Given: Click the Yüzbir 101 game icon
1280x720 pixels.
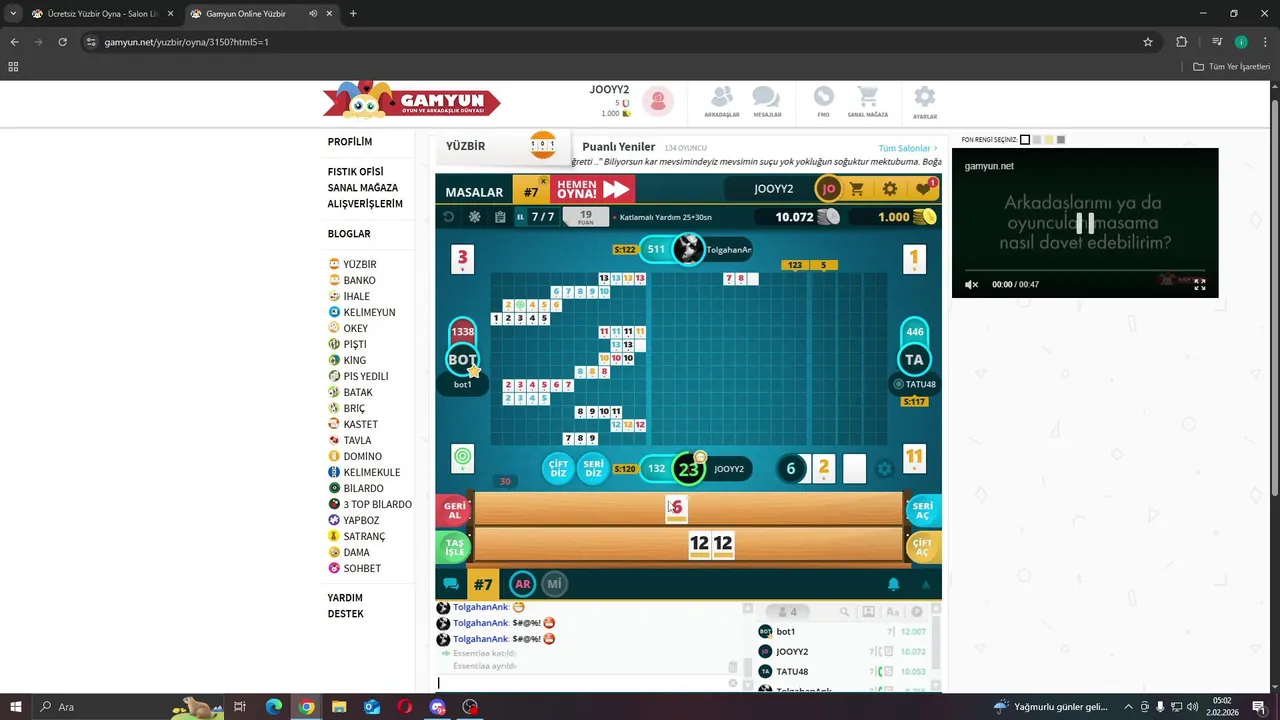Looking at the screenshot, I should pyautogui.click(x=543, y=146).
